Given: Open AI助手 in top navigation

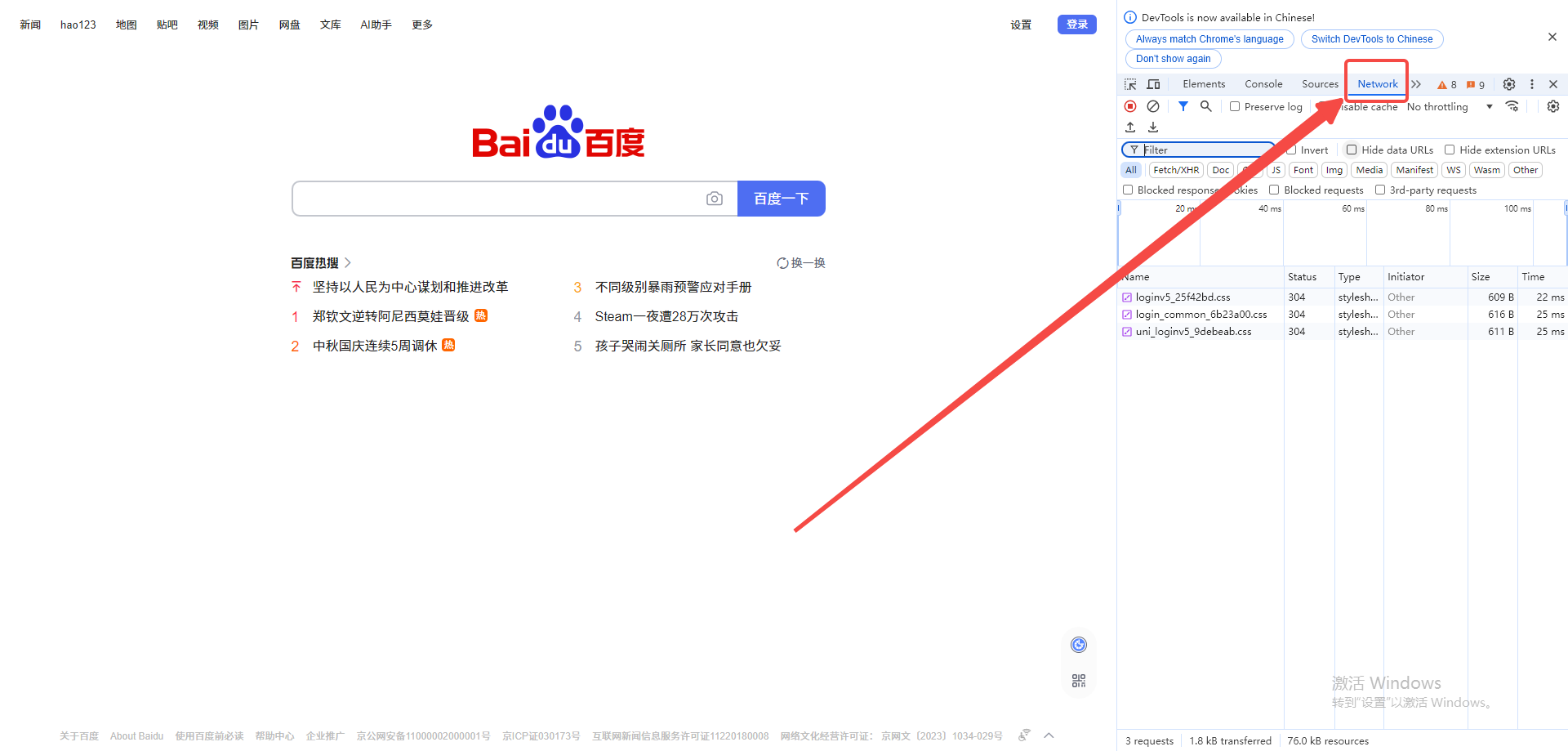Looking at the screenshot, I should [x=376, y=25].
